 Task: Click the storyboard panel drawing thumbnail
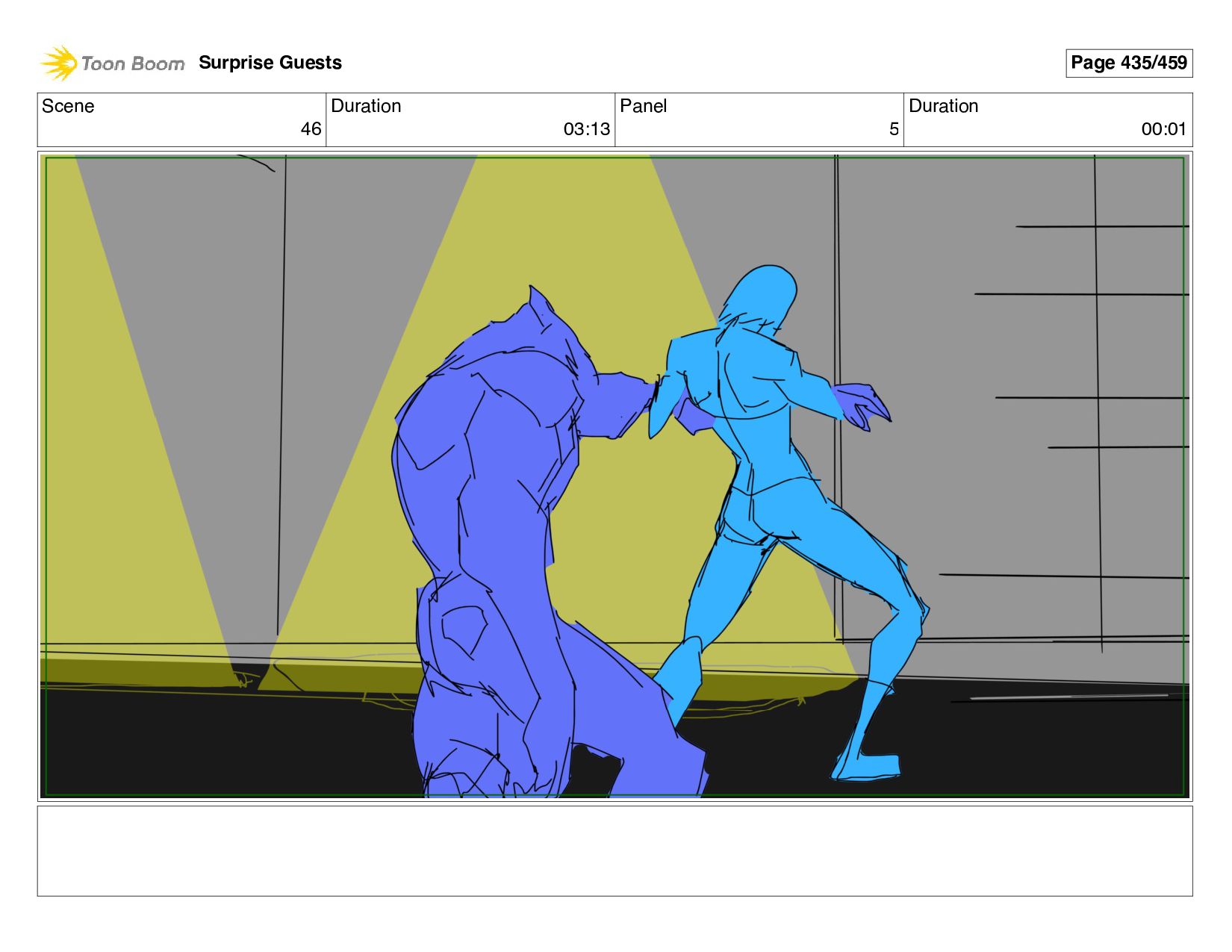615,476
